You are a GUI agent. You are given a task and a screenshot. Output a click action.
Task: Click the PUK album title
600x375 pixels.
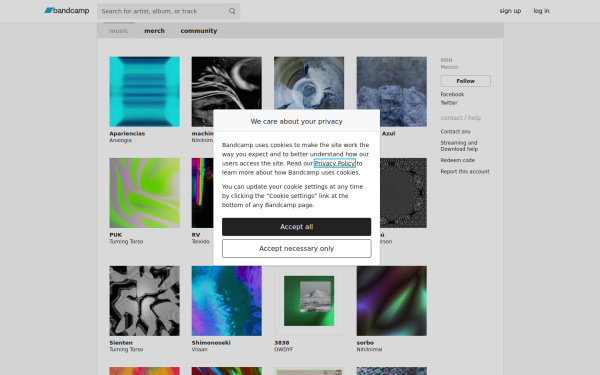116,235
